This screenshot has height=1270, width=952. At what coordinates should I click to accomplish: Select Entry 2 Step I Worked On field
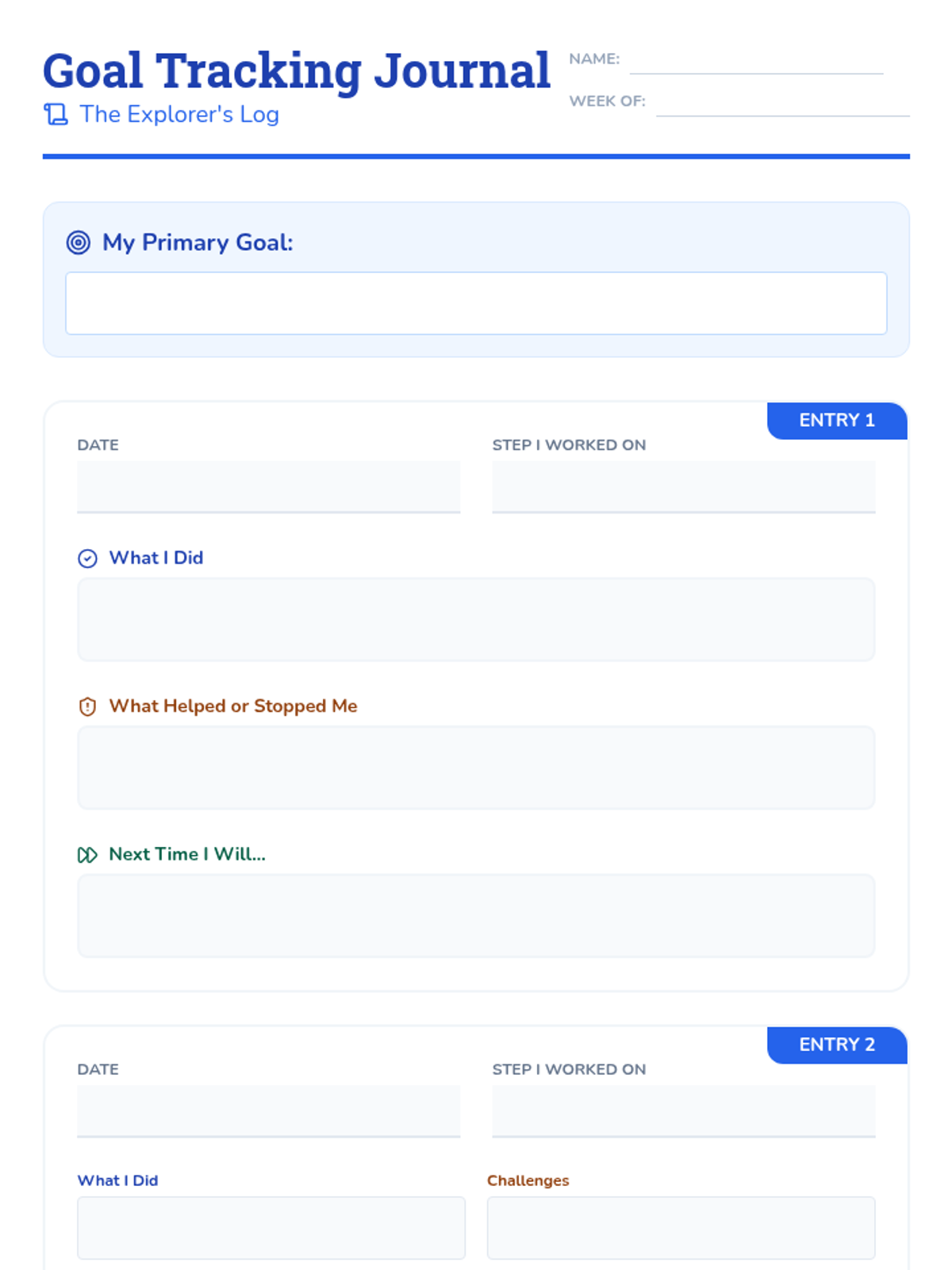point(683,1110)
